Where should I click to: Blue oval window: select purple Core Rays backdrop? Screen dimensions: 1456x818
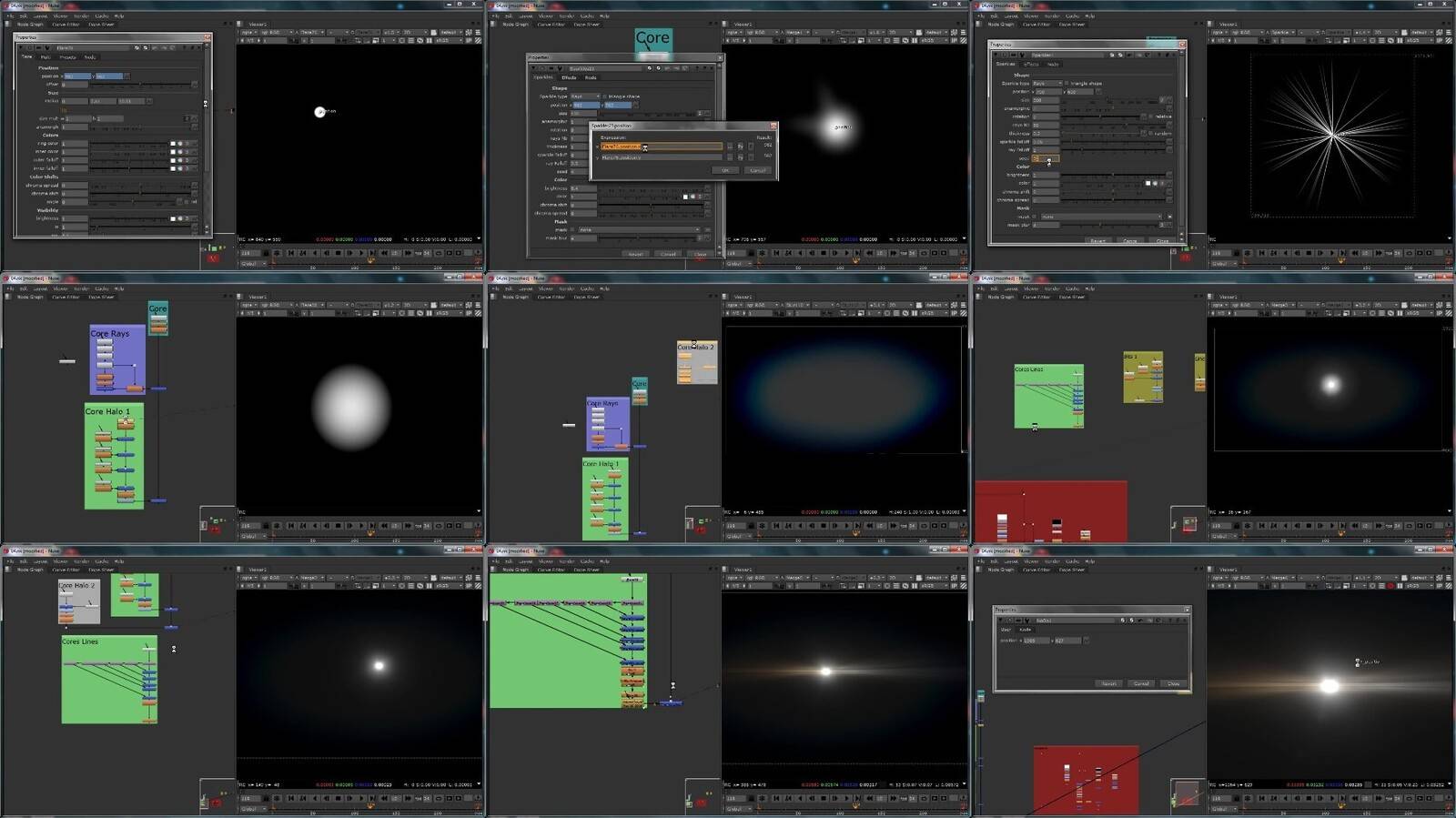[x=607, y=424]
